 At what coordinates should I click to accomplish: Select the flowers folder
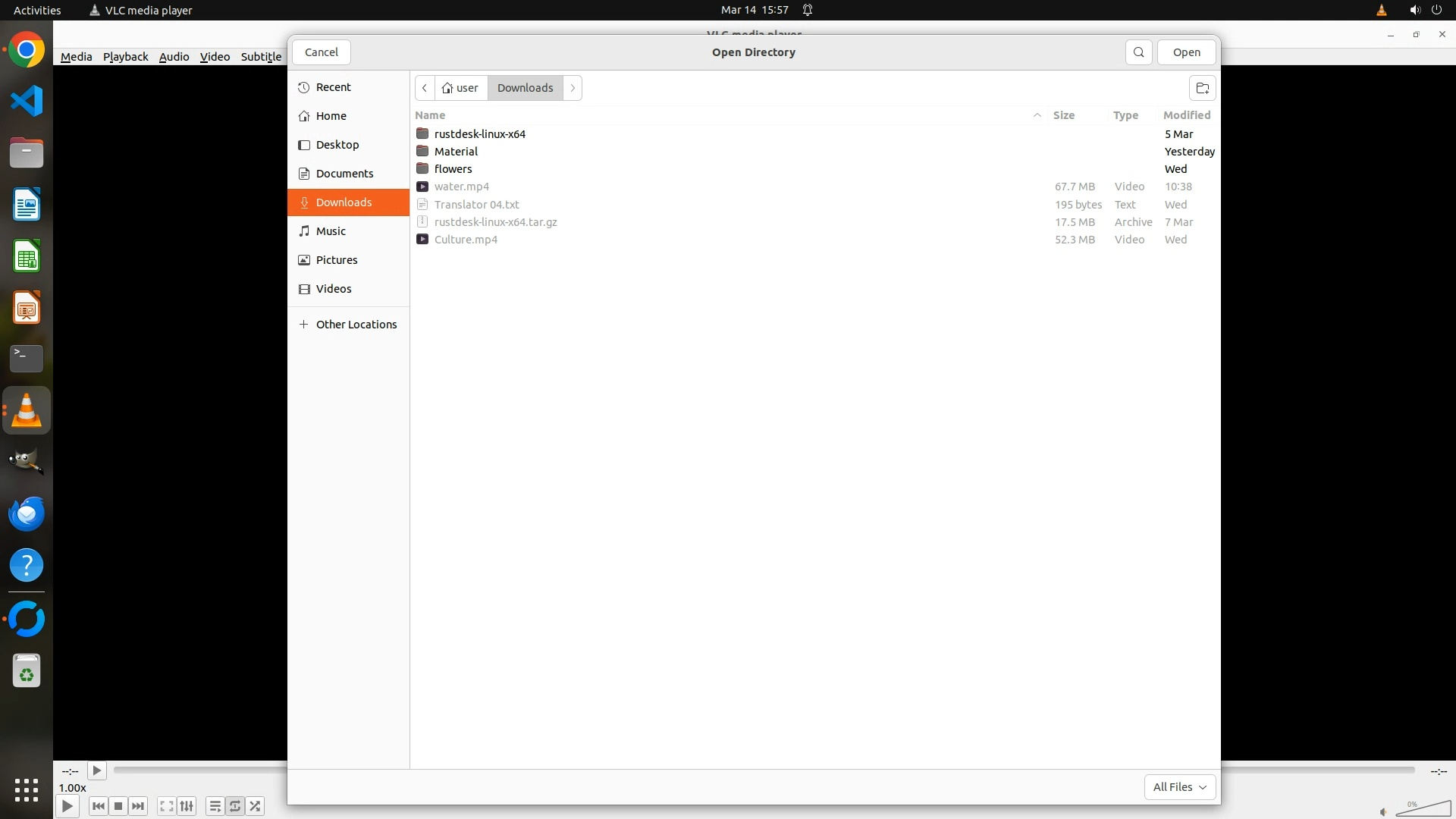point(453,169)
